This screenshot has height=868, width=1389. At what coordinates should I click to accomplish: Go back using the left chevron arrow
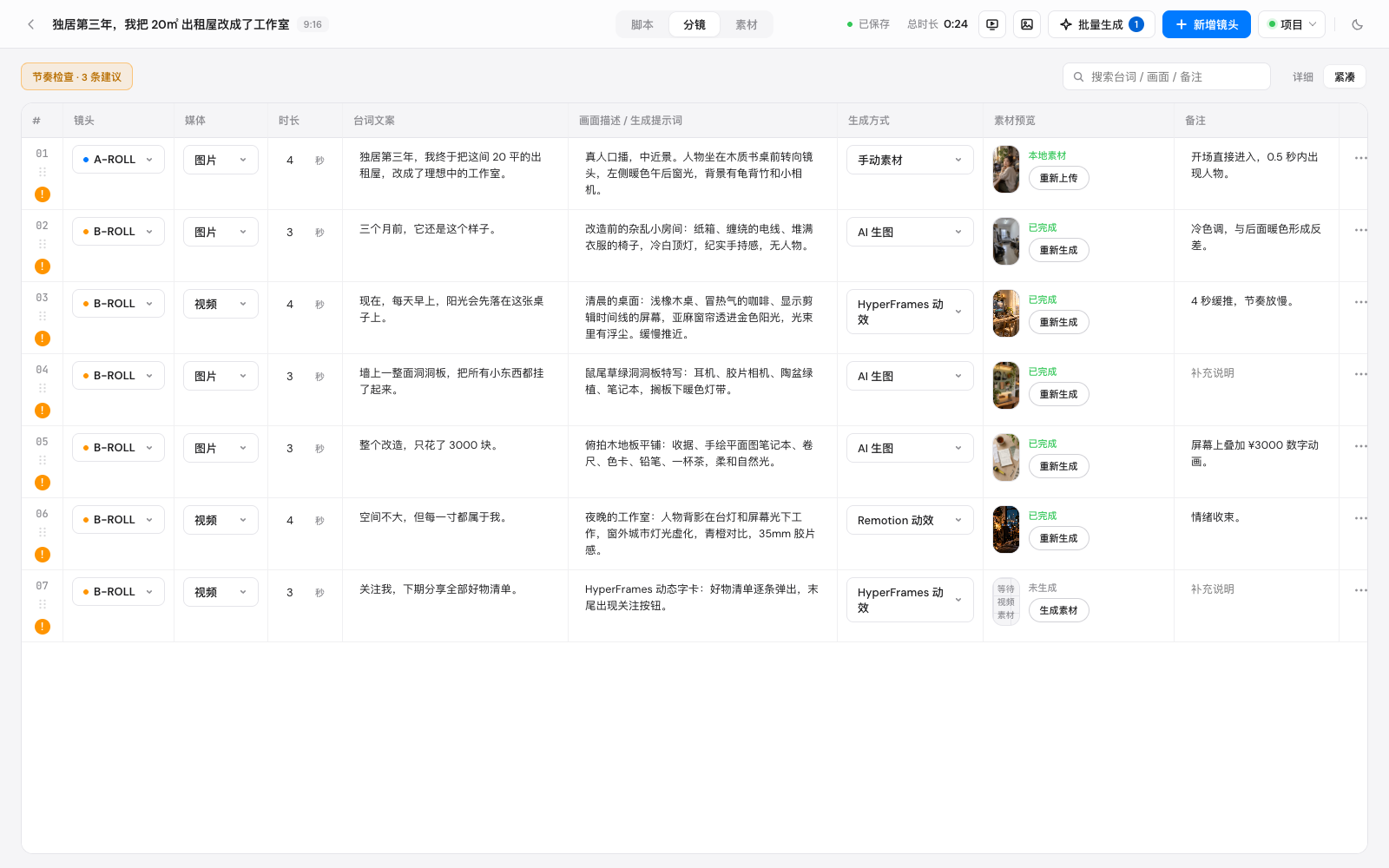coord(31,24)
